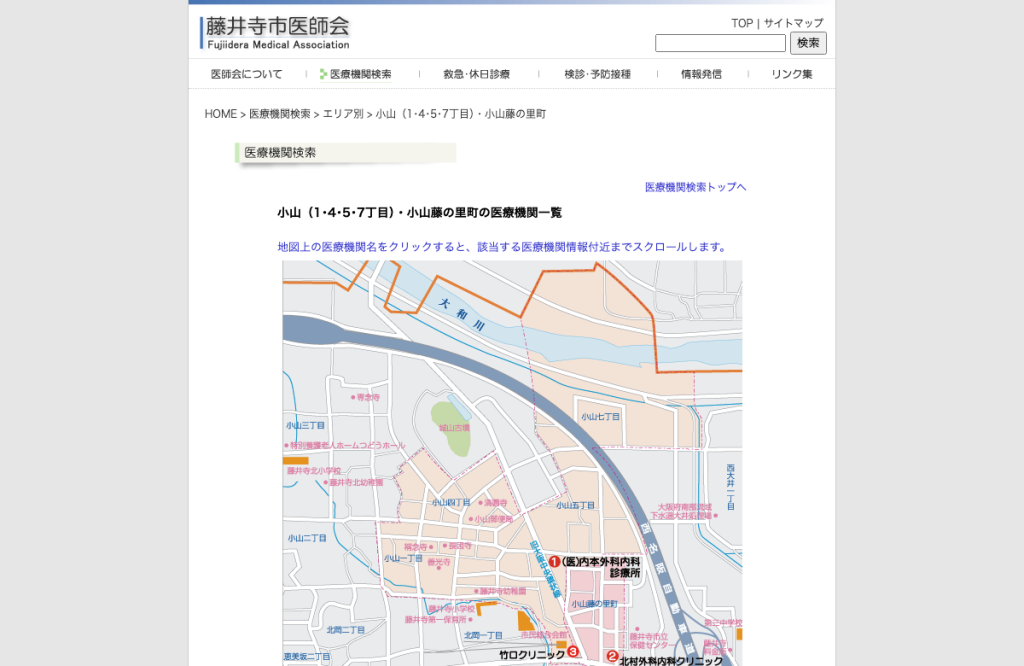Viewport: 1024px width, 666px height.
Task: Click the 大和川 river label on the map
Action: click(462, 314)
